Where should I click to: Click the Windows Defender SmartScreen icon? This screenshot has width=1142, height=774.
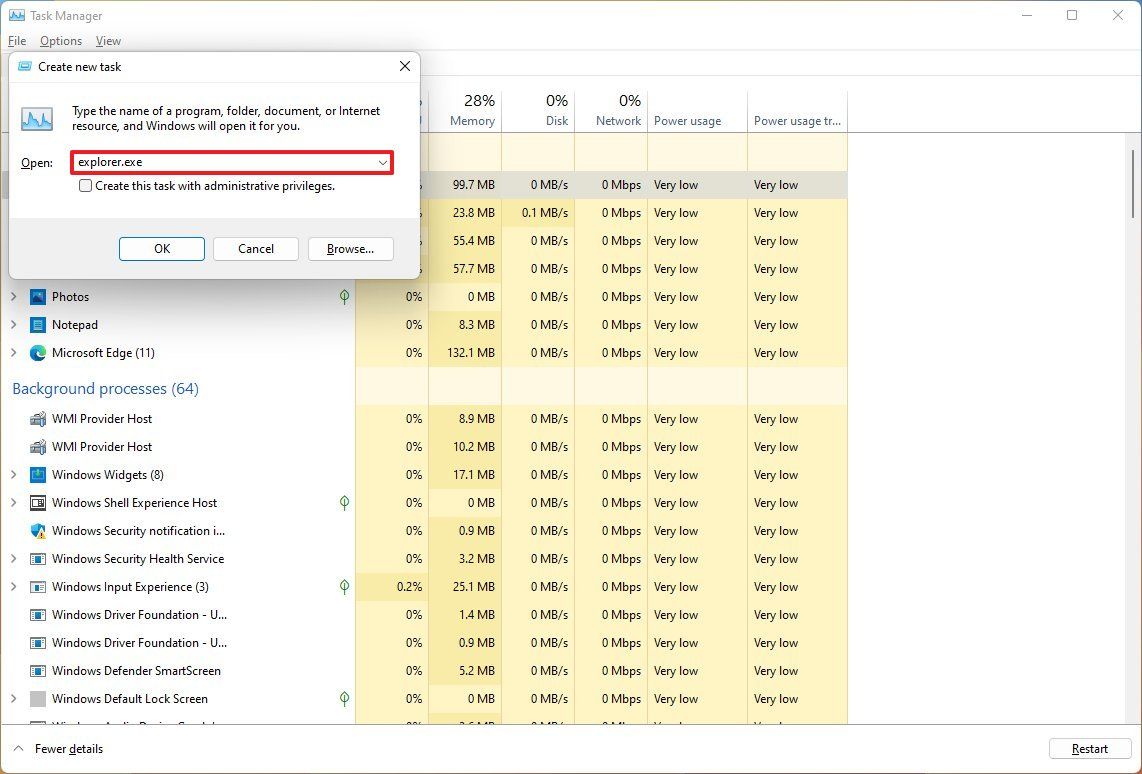pyautogui.click(x=38, y=670)
